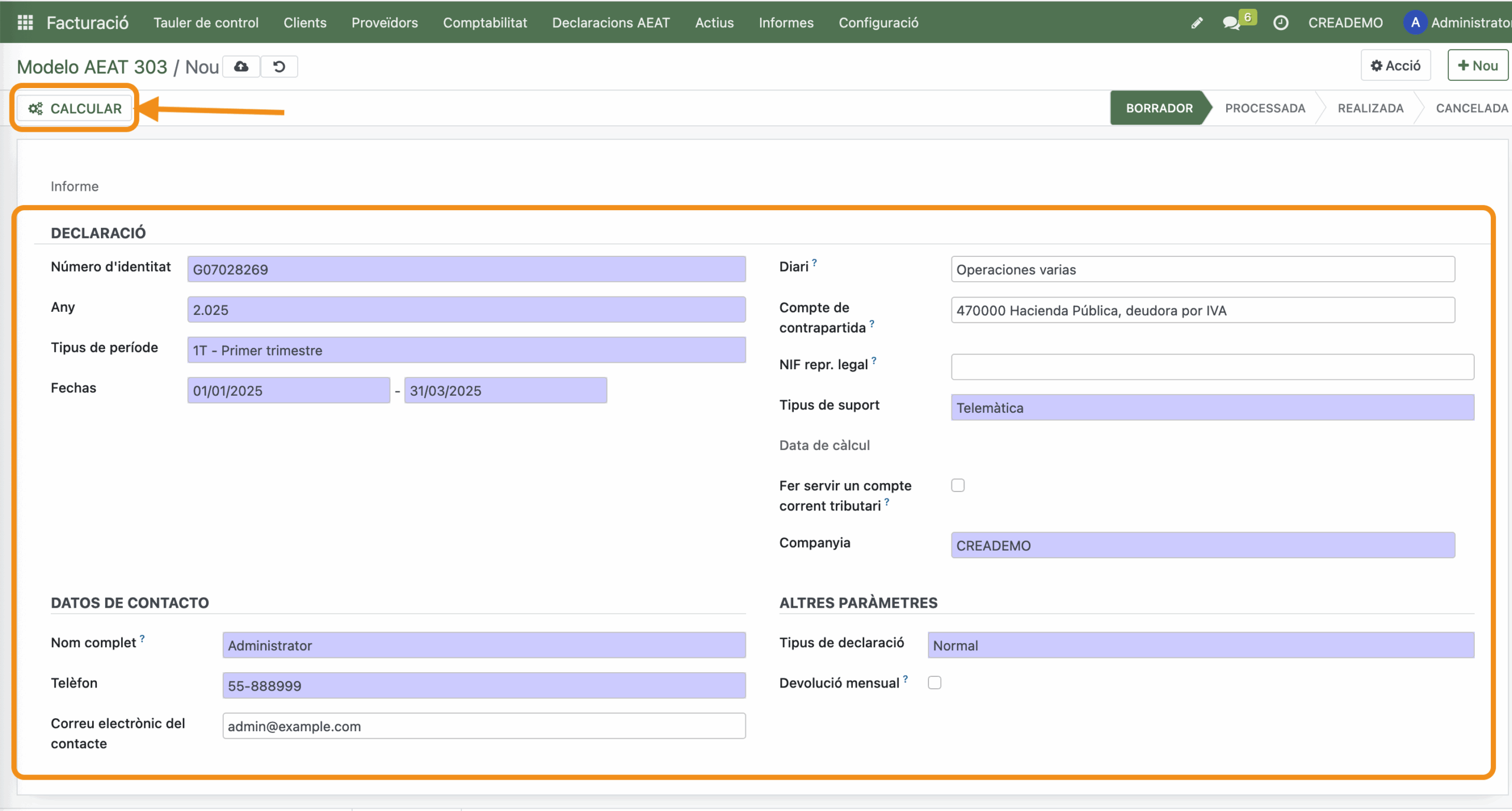1512x811 pixels.
Task: Open the activities clock icon
Action: click(x=1280, y=23)
